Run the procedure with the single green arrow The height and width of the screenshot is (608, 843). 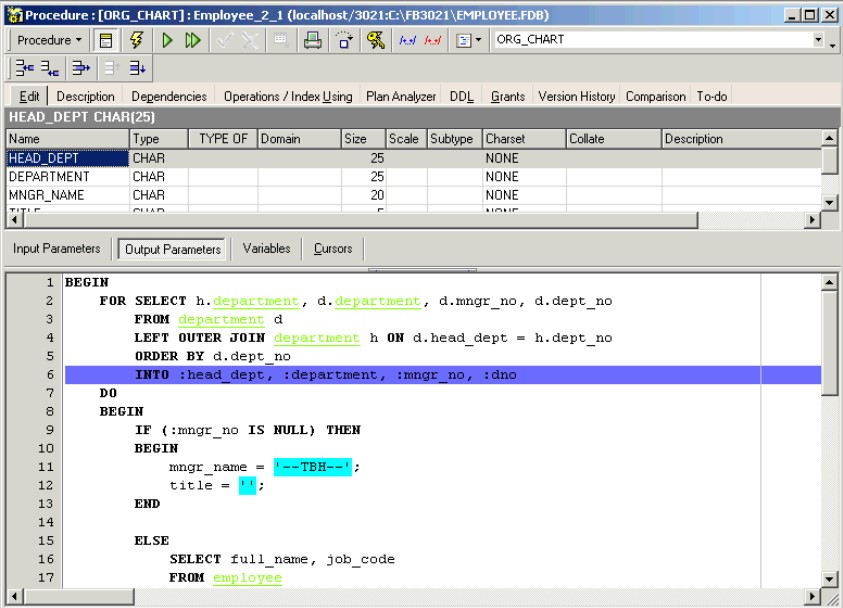pos(167,40)
